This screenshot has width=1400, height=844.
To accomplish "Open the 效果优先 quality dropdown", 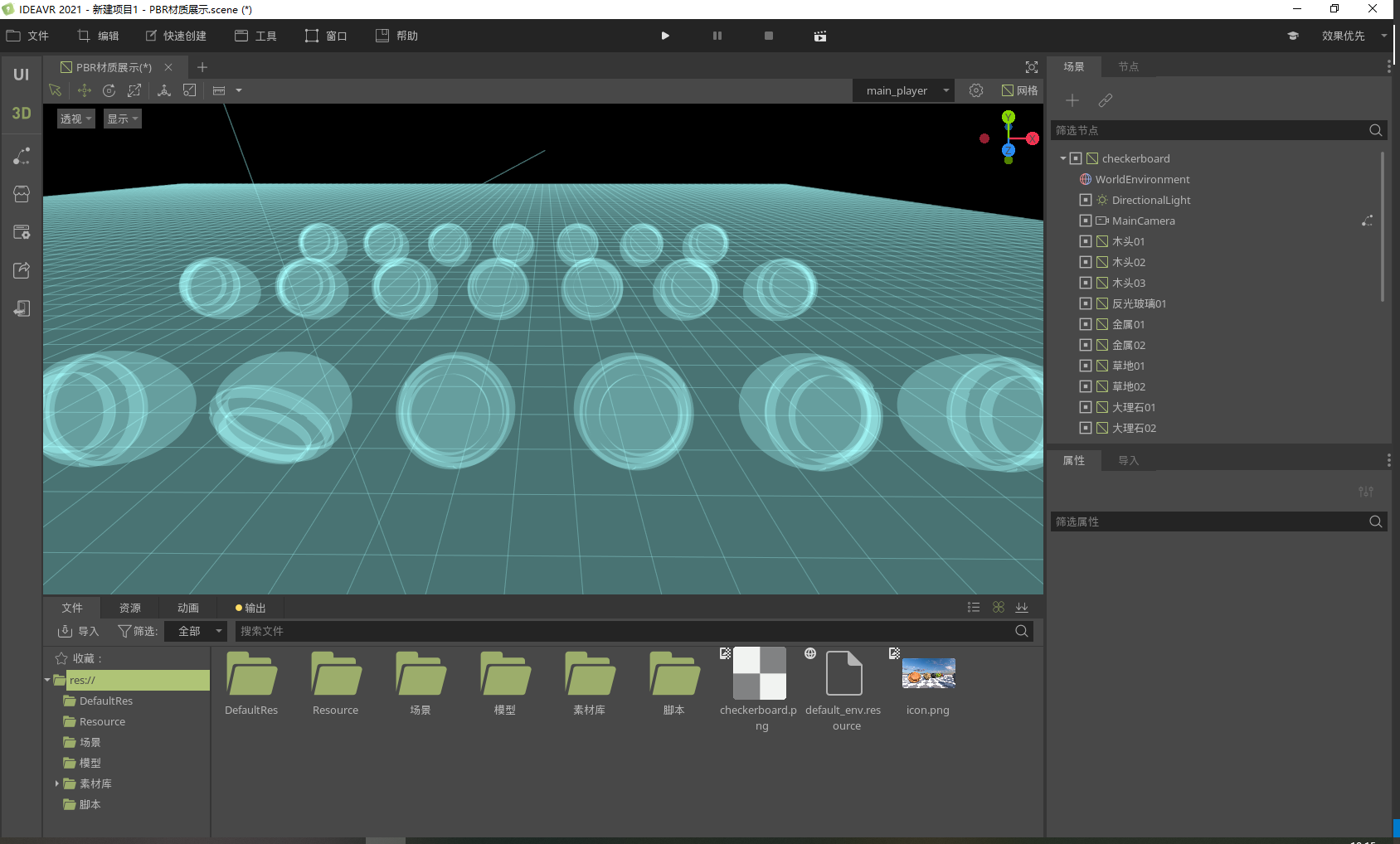I will tap(1354, 36).
